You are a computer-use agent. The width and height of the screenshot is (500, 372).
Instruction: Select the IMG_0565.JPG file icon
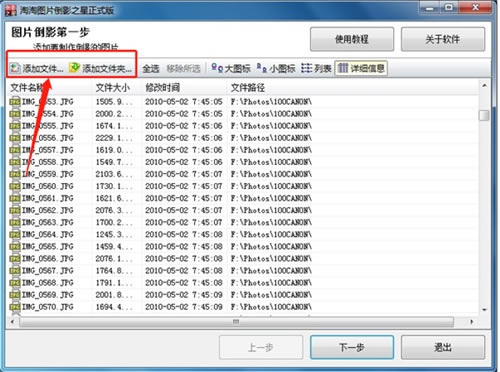(x=15, y=246)
